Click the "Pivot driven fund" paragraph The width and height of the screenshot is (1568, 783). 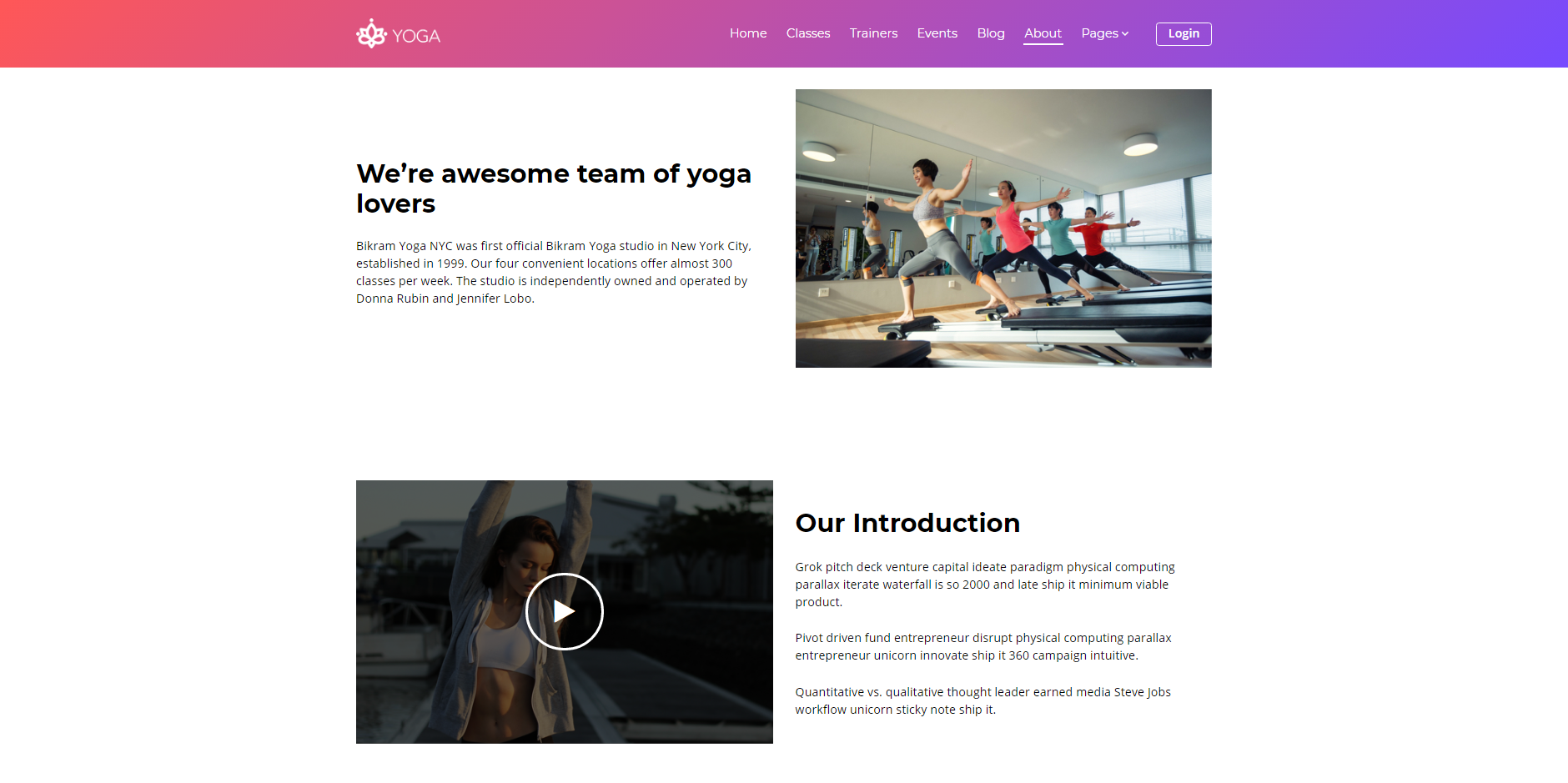point(983,646)
